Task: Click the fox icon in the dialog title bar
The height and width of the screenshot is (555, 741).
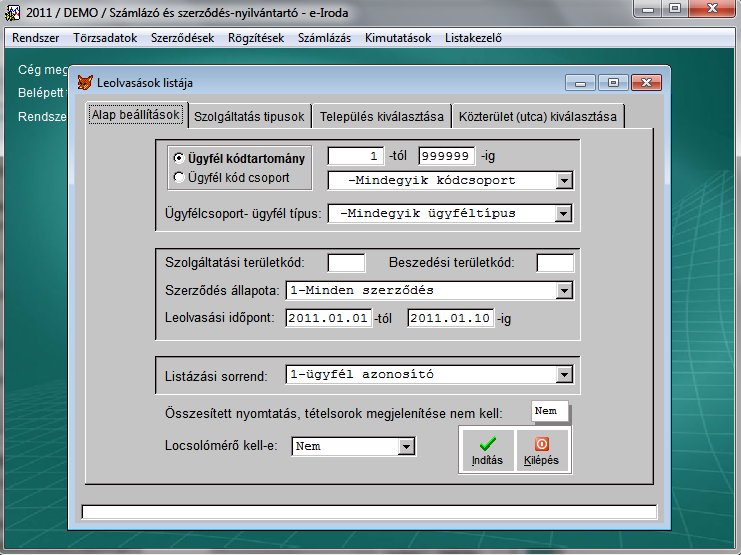Action: tap(87, 82)
